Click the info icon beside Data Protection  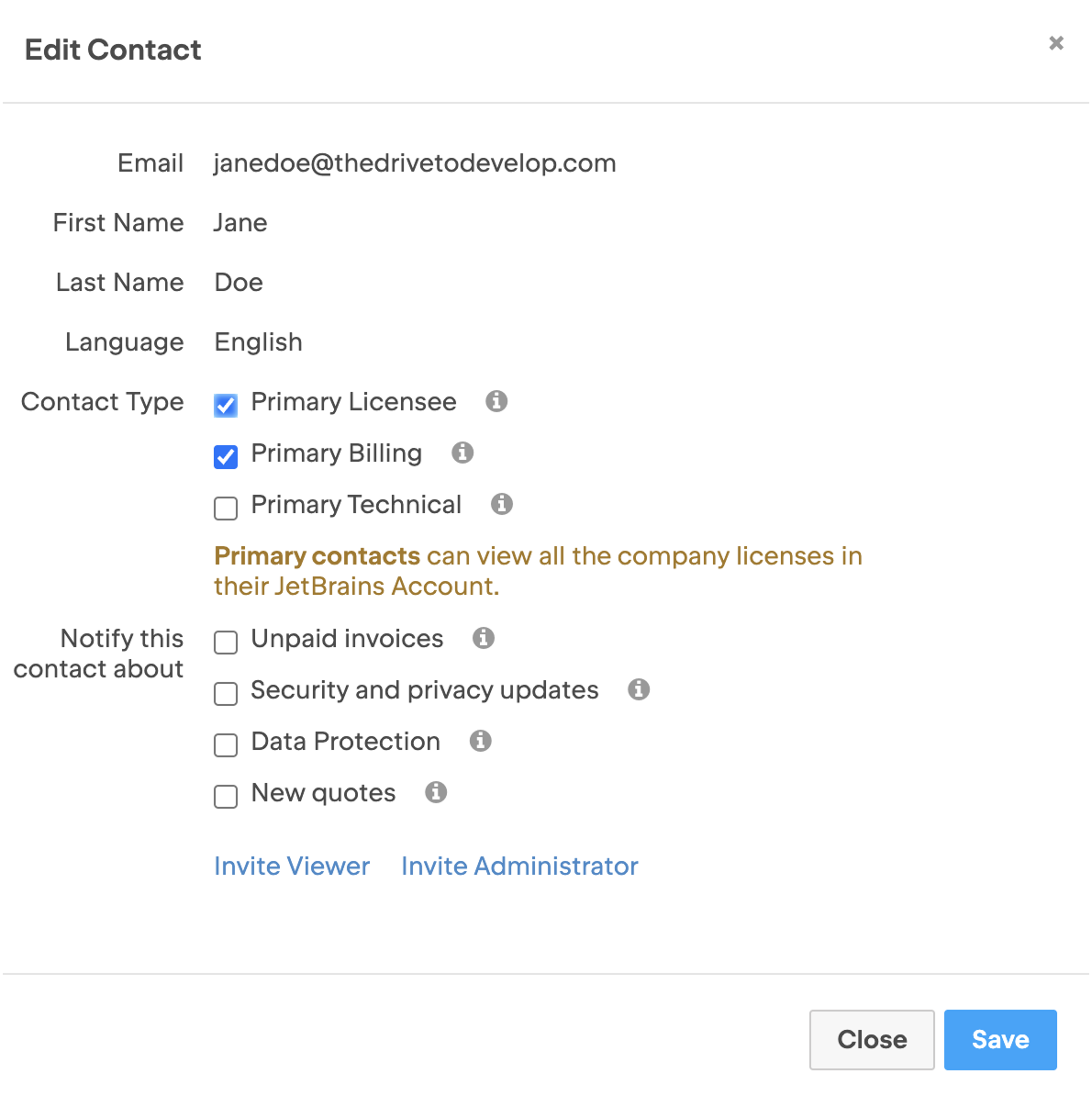tap(479, 741)
